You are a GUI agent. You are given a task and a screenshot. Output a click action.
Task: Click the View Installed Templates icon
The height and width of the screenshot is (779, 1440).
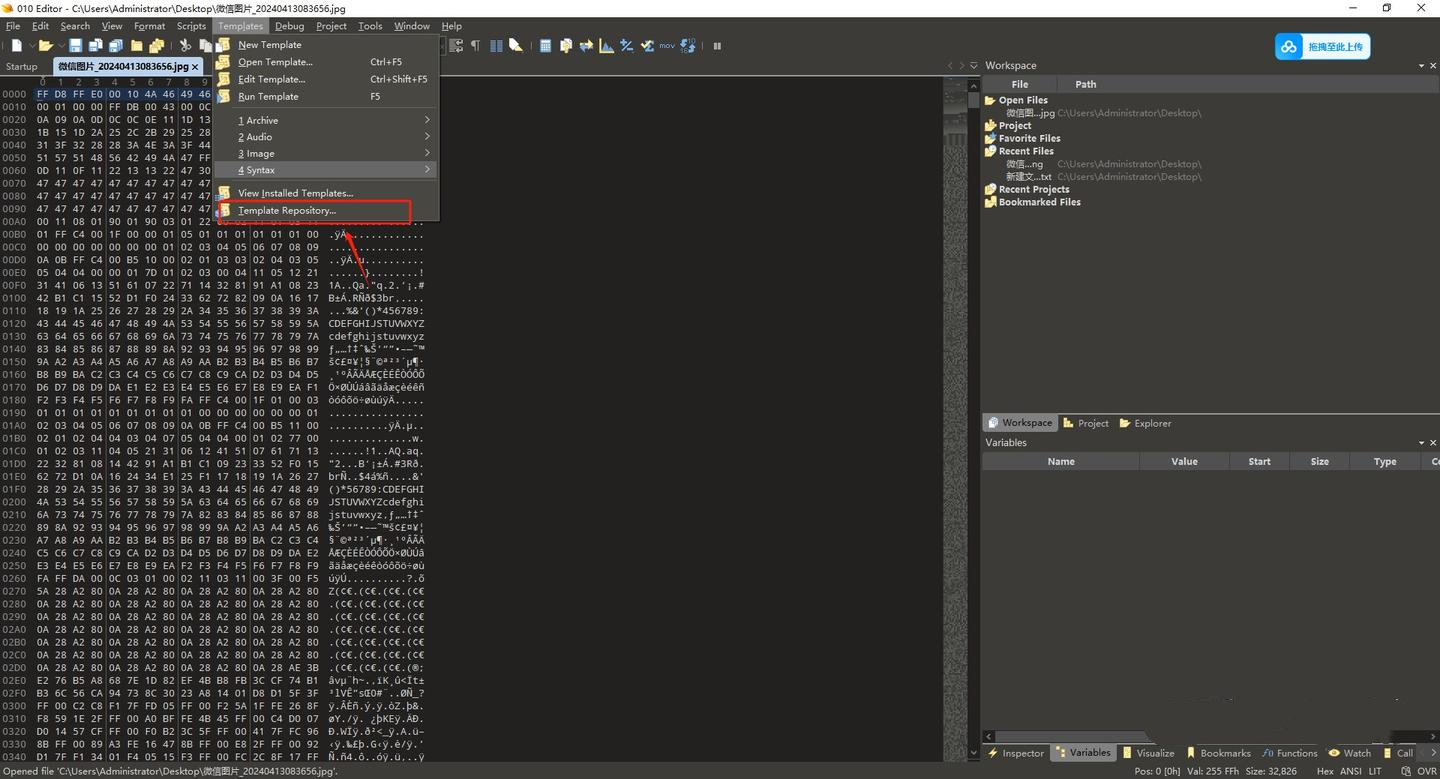click(x=224, y=193)
